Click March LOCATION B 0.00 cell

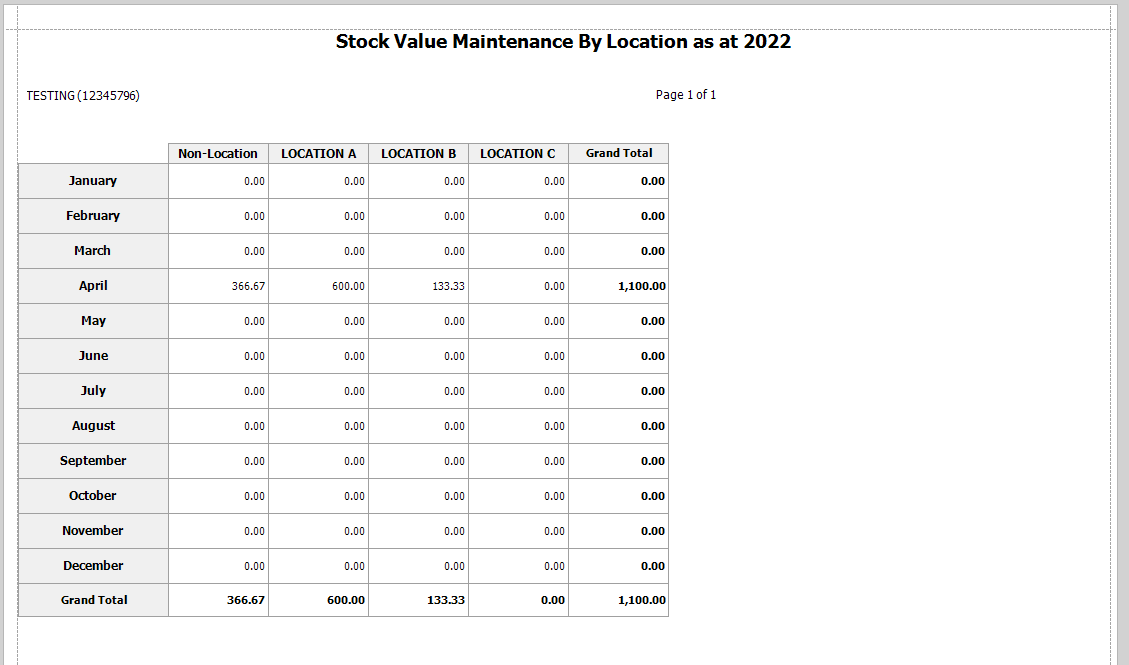[418, 250]
